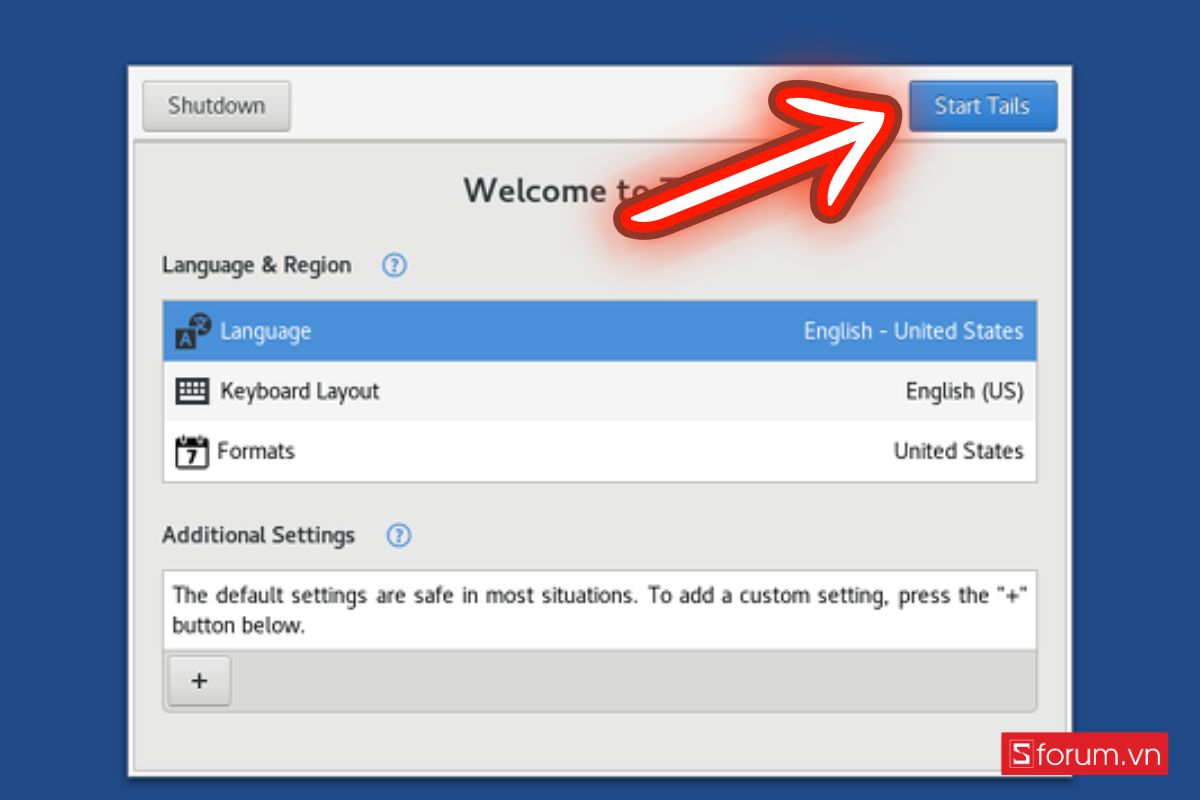The width and height of the screenshot is (1200, 800).
Task: Add a custom setting with plus button
Action: coord(199,681)
